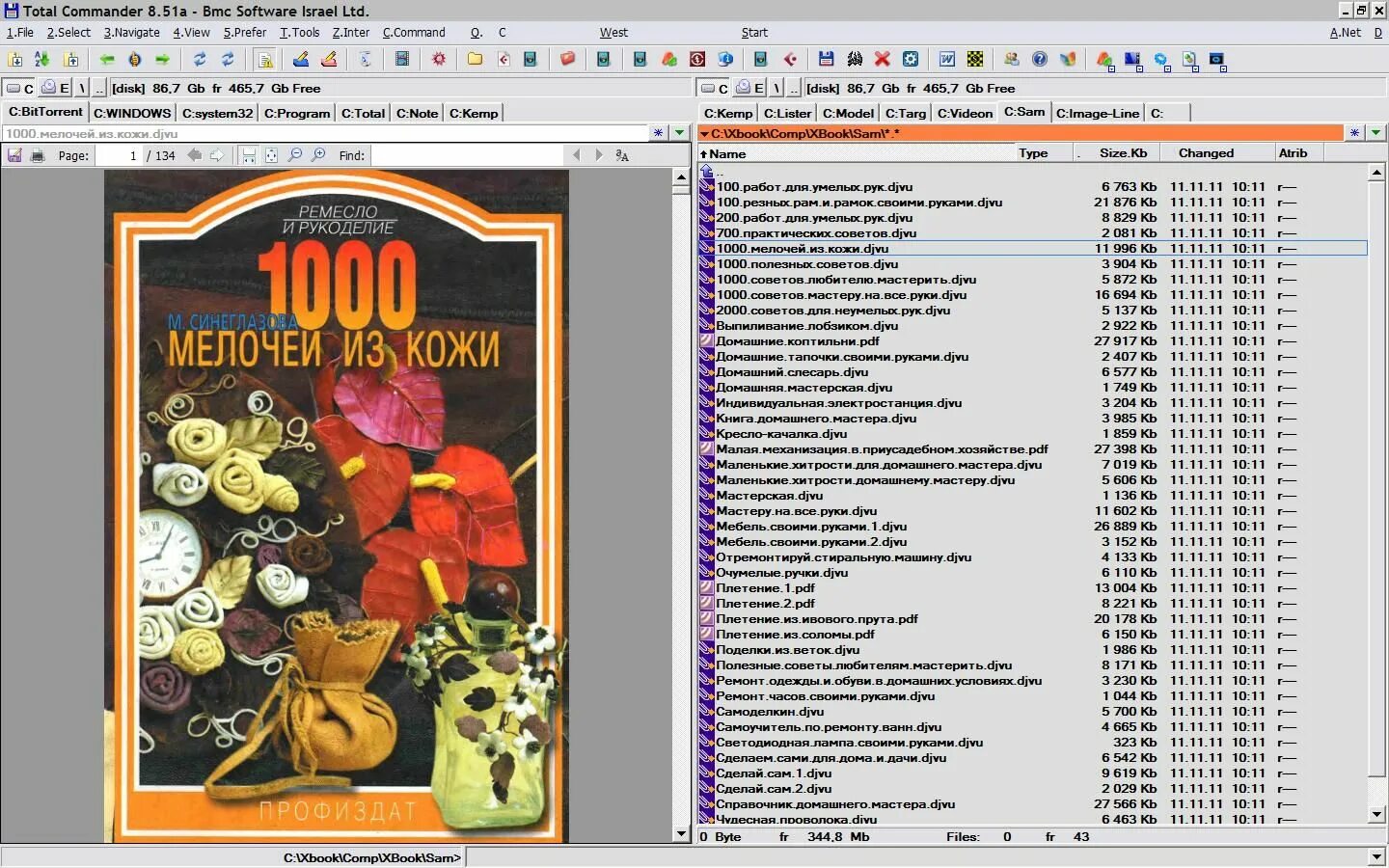
Task: Open the 3.Navigate menu
Action: pyautogui.click(x=132, y=33)
